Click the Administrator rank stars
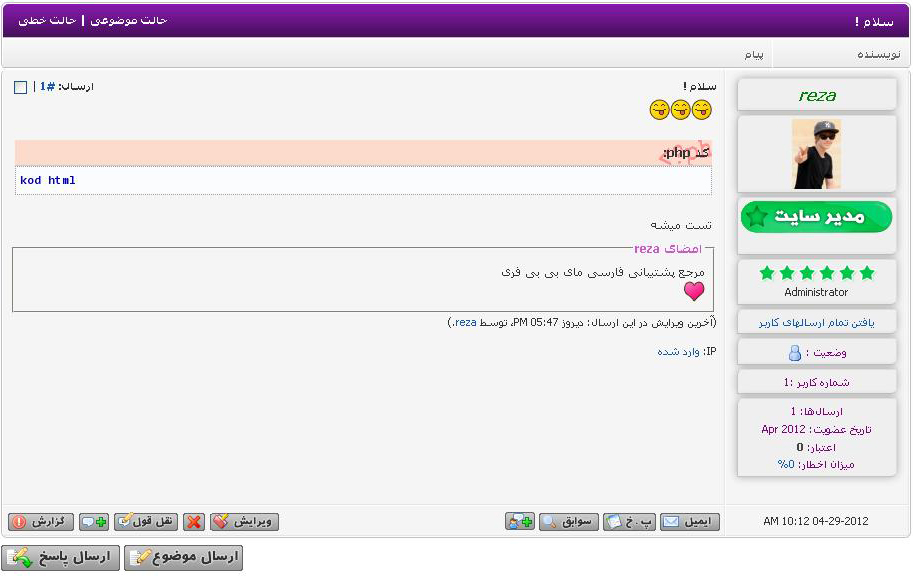The width and height of the screenshot is (913, 576). tap(816, 273)
